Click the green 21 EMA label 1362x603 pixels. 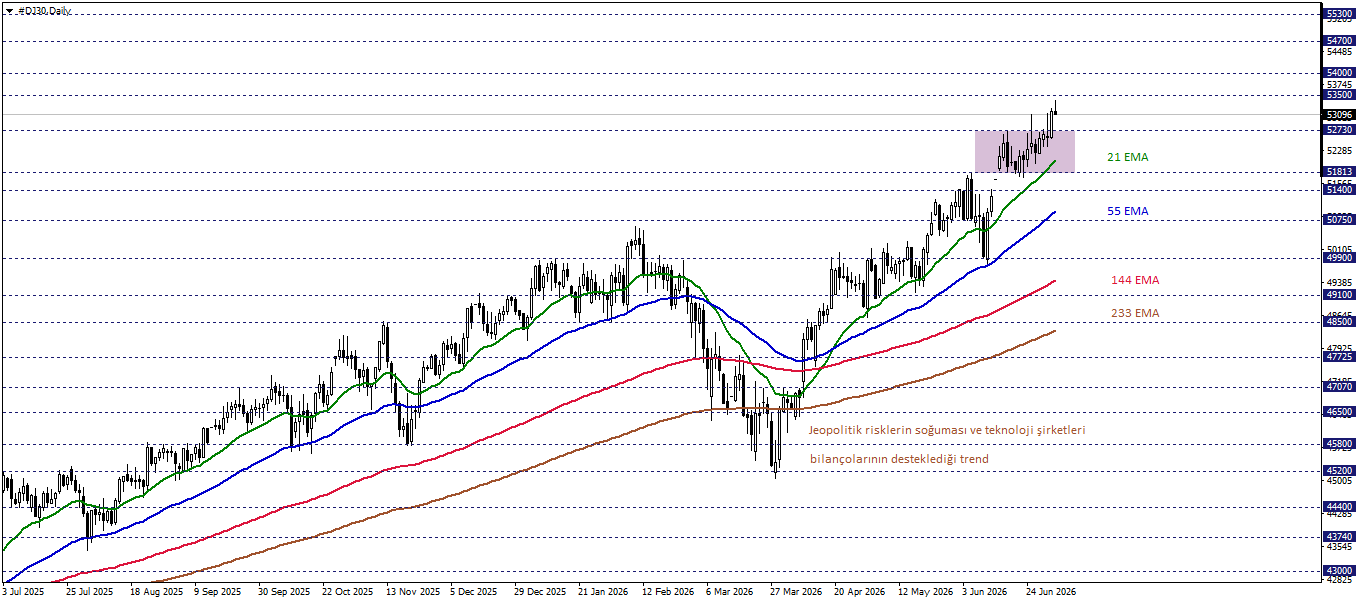1127,157
